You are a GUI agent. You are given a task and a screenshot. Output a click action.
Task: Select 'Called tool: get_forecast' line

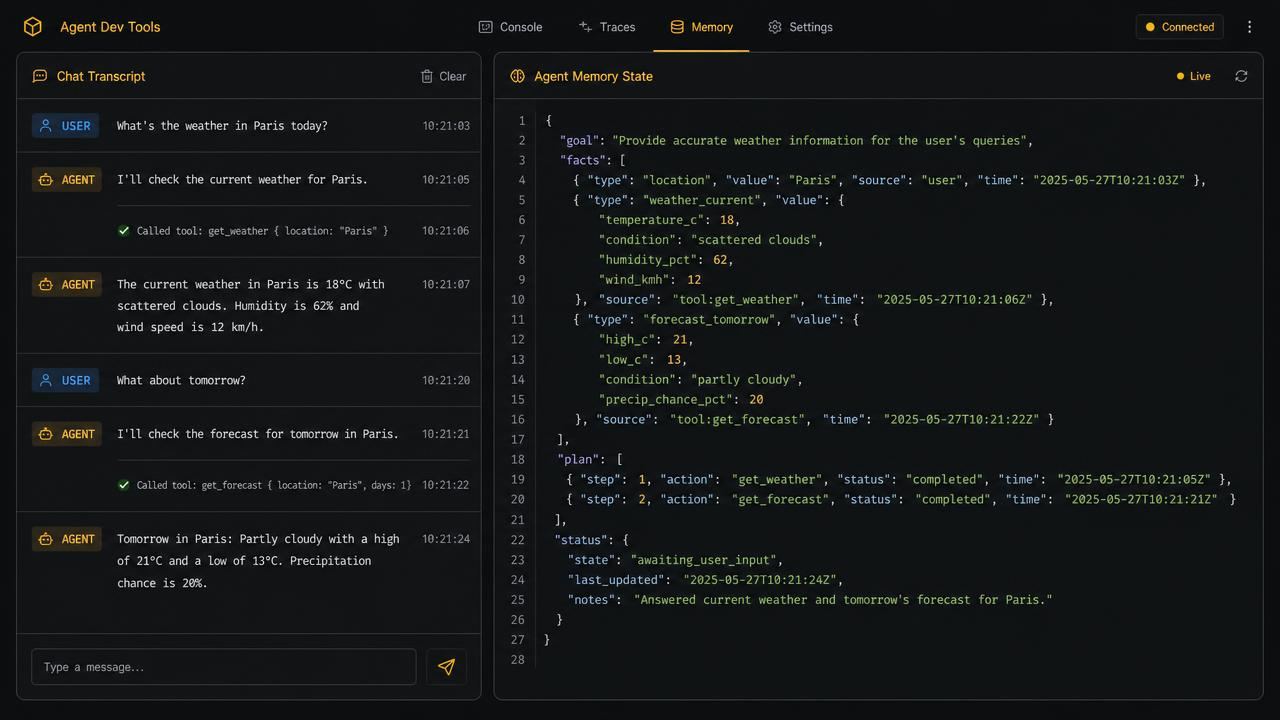pos(274,485)
